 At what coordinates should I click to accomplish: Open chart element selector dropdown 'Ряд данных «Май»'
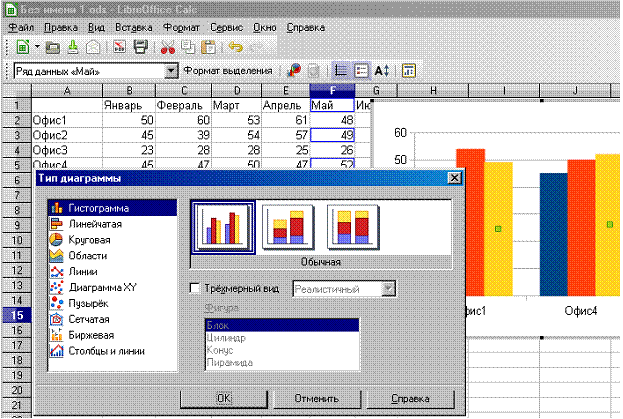click(x=171, y=71)
